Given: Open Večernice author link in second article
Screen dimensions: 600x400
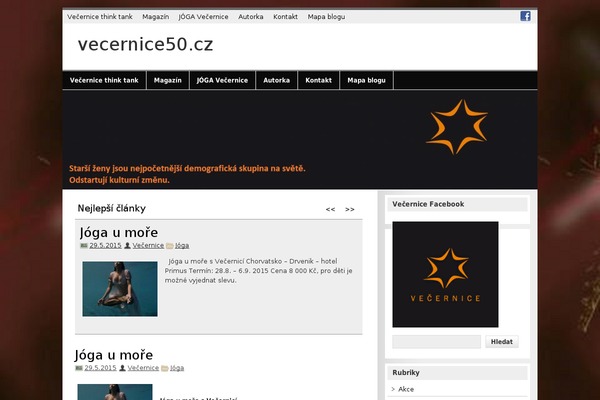Looking at the screenshot, I should click(143, 368).
